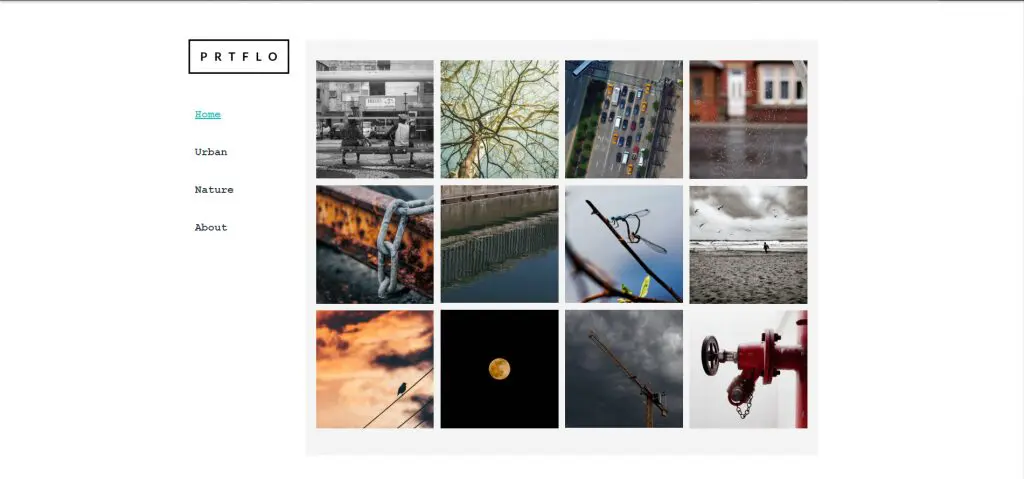Image resolution: width=1024 pixels, height=479 pixels.
Task: Open the rusty chain photo
Action: pos(375,244)
